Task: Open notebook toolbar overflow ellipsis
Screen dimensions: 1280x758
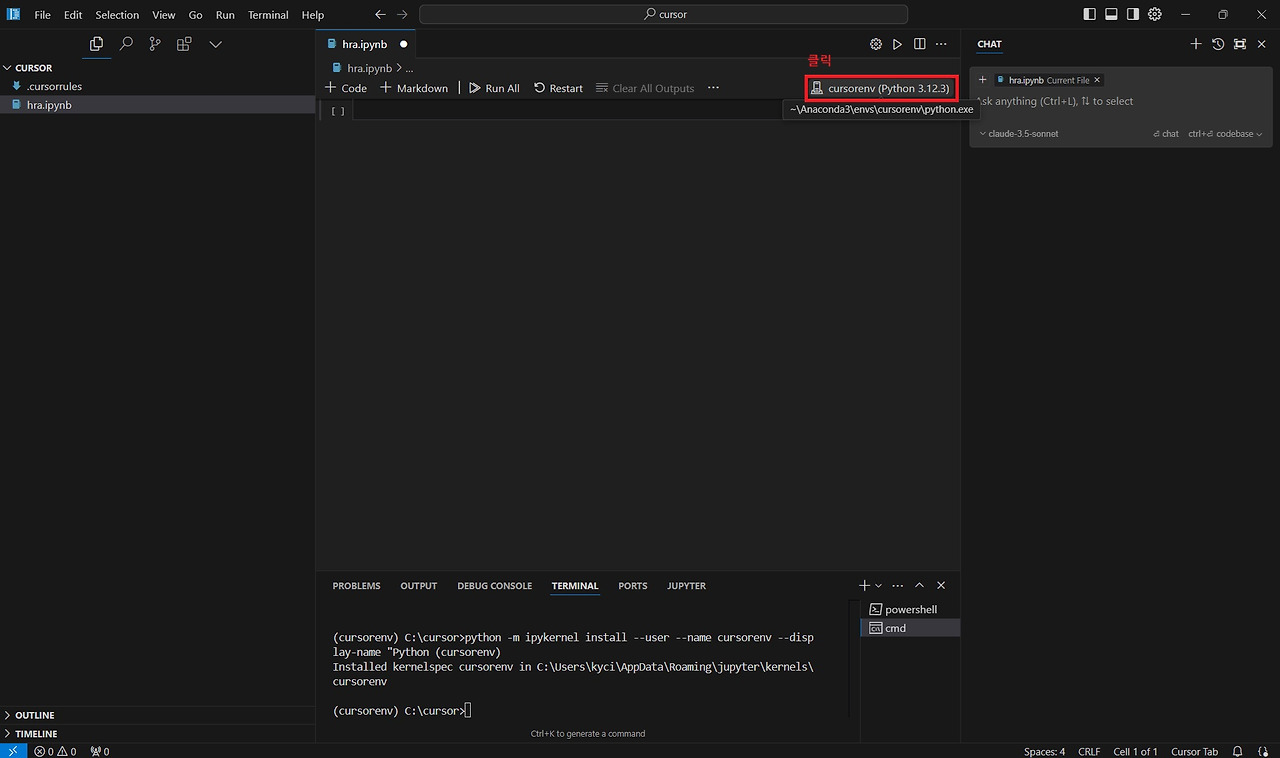Action: [x=713, y=88]
